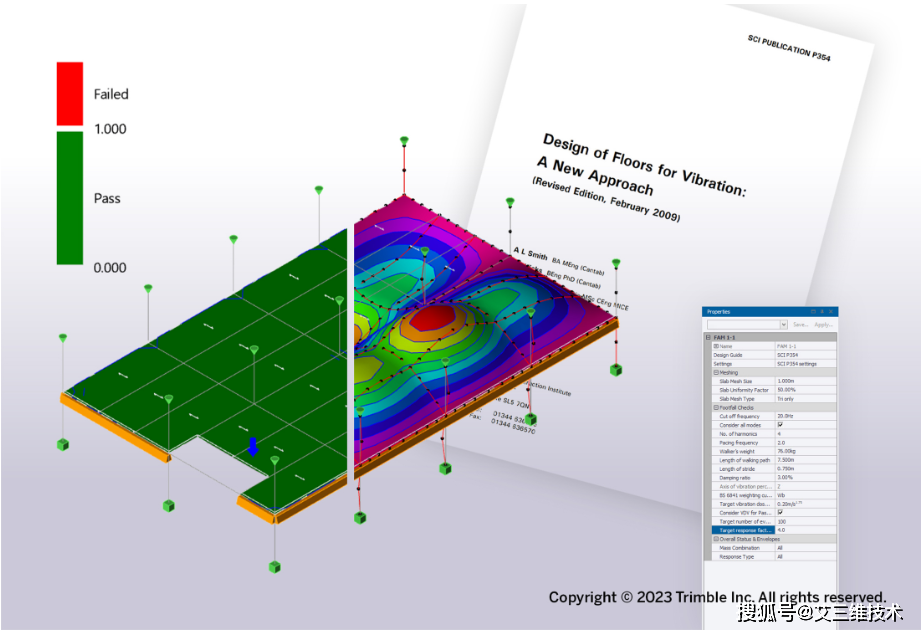Open the BS 6841 weighting curve value Wb
Viewport: 924px width, 633px height.
[x=806, y=495]
